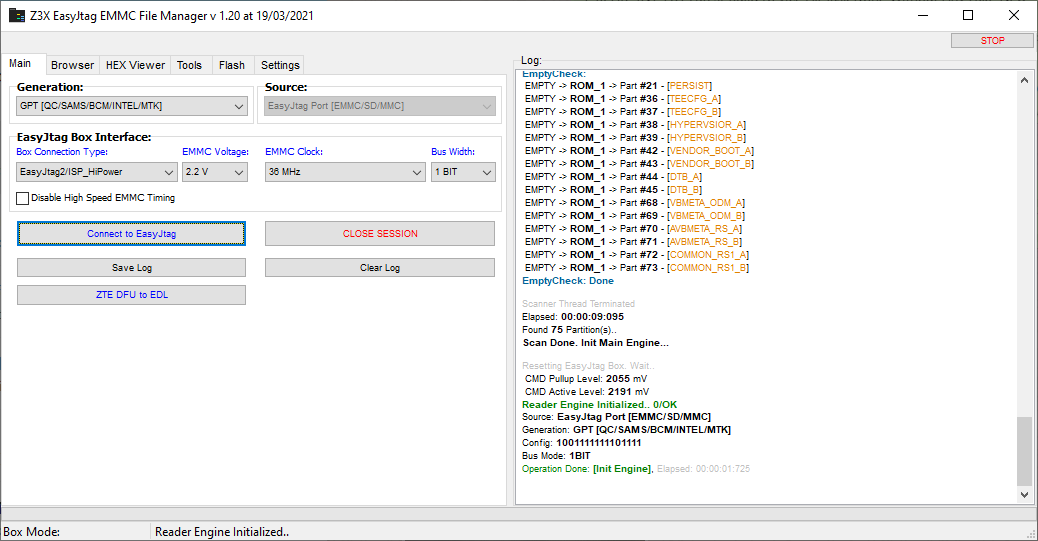This screenshot has height=541, width=1038.
Task: Click the 'Bus Mode: 1BIT' log line
Action: 556,456
